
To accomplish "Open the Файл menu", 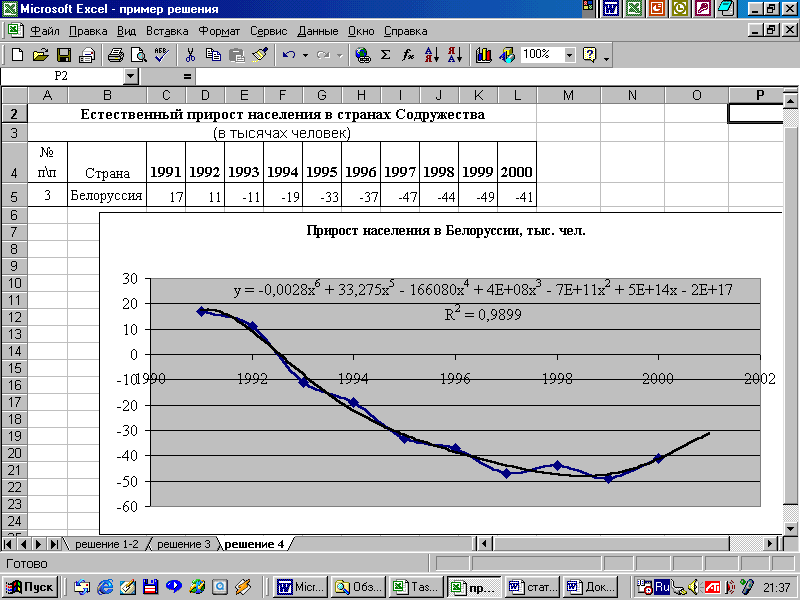I will coord(45,31).
